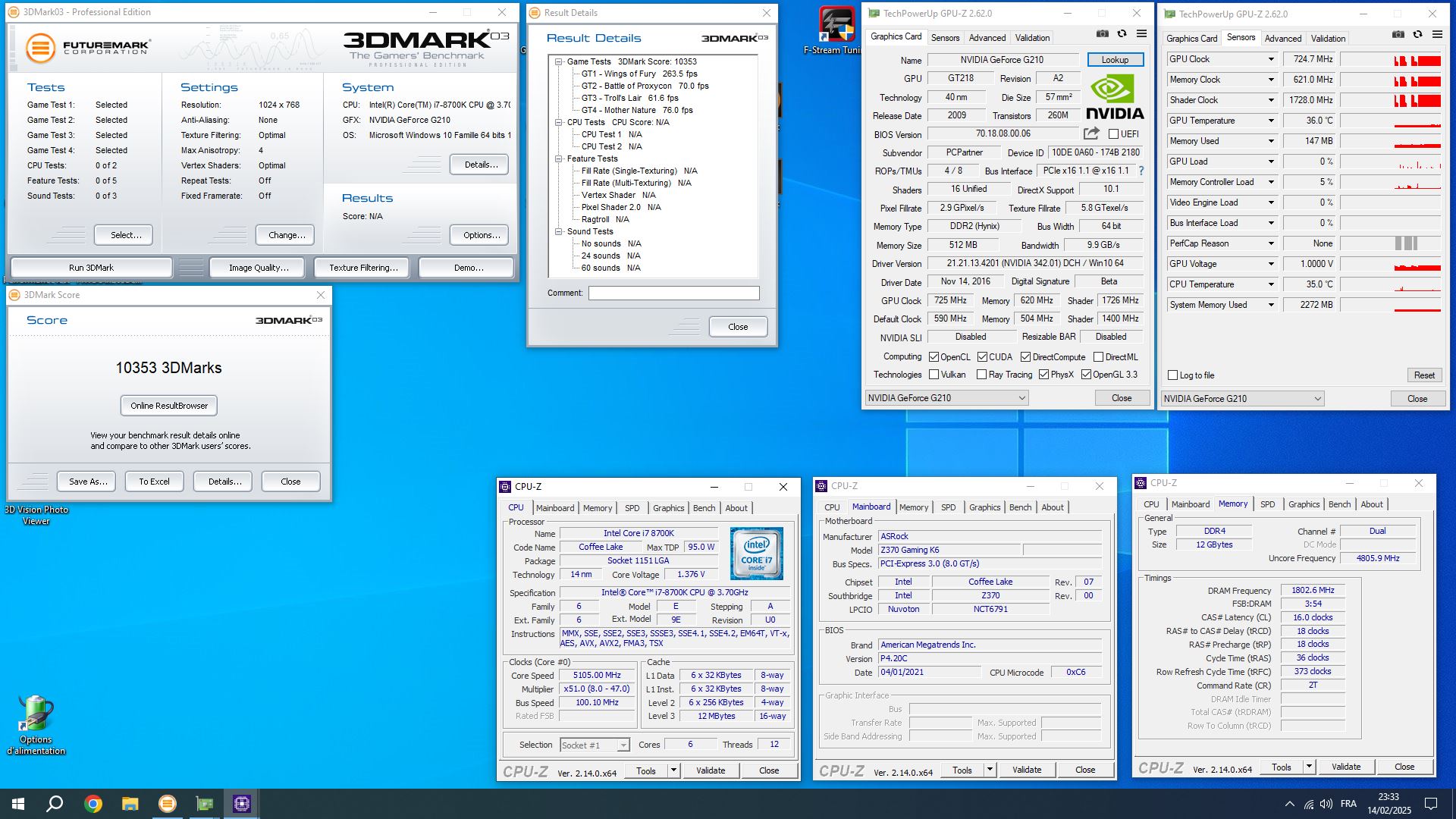
Task: Launch Chrome from the taskbar
Action: click(x=93, y=804)
